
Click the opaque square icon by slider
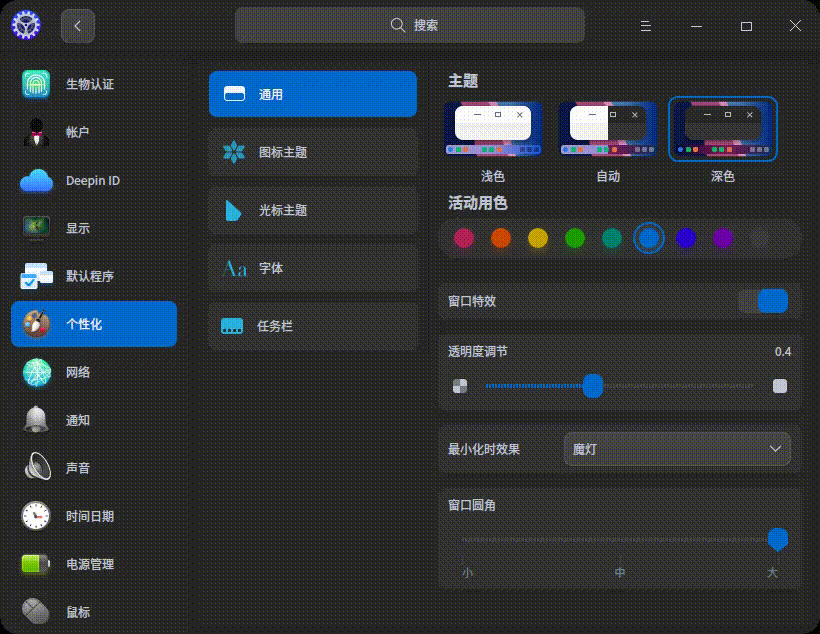[x=780, y=386]
